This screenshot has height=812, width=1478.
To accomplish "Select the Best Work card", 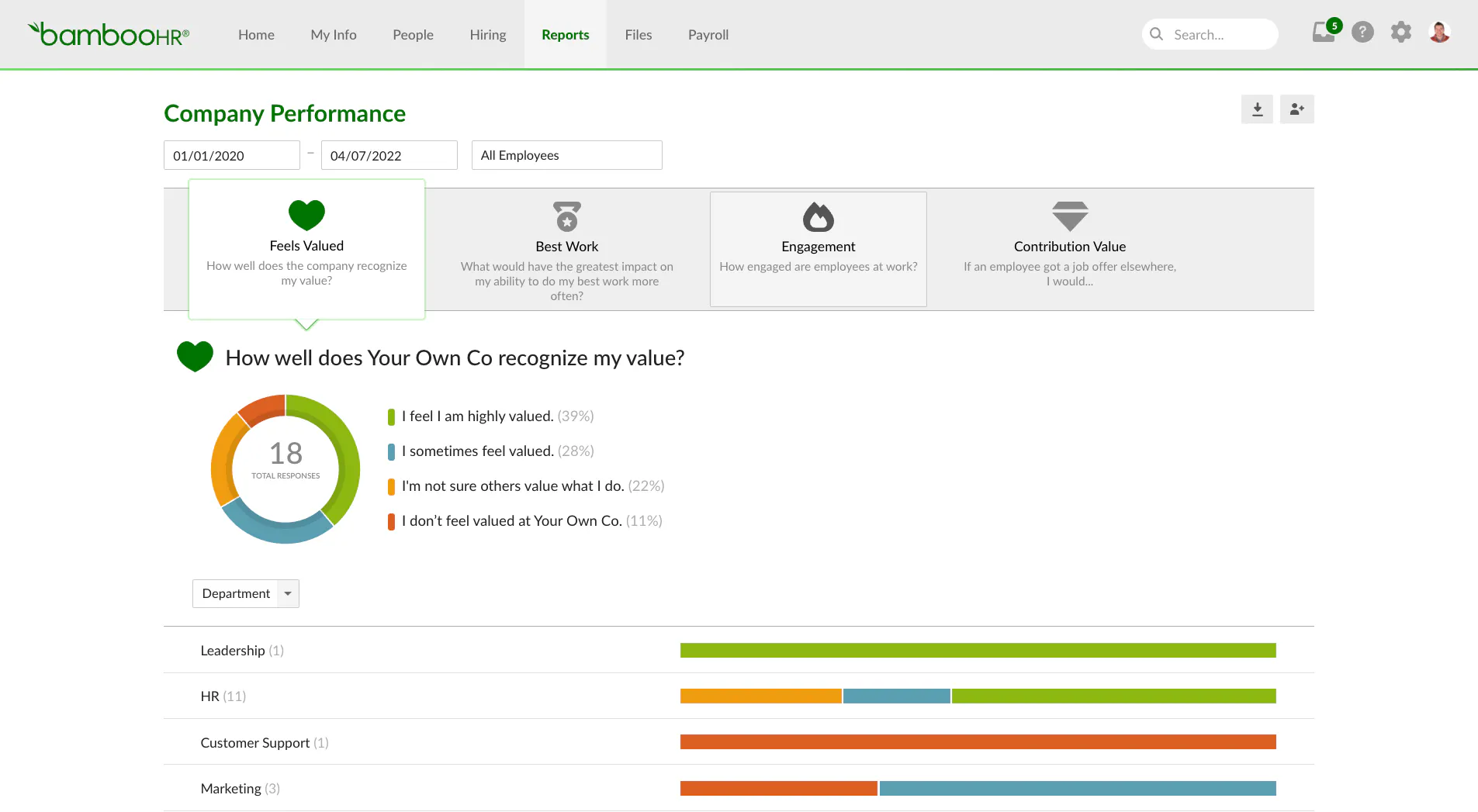I will (567, 249).
